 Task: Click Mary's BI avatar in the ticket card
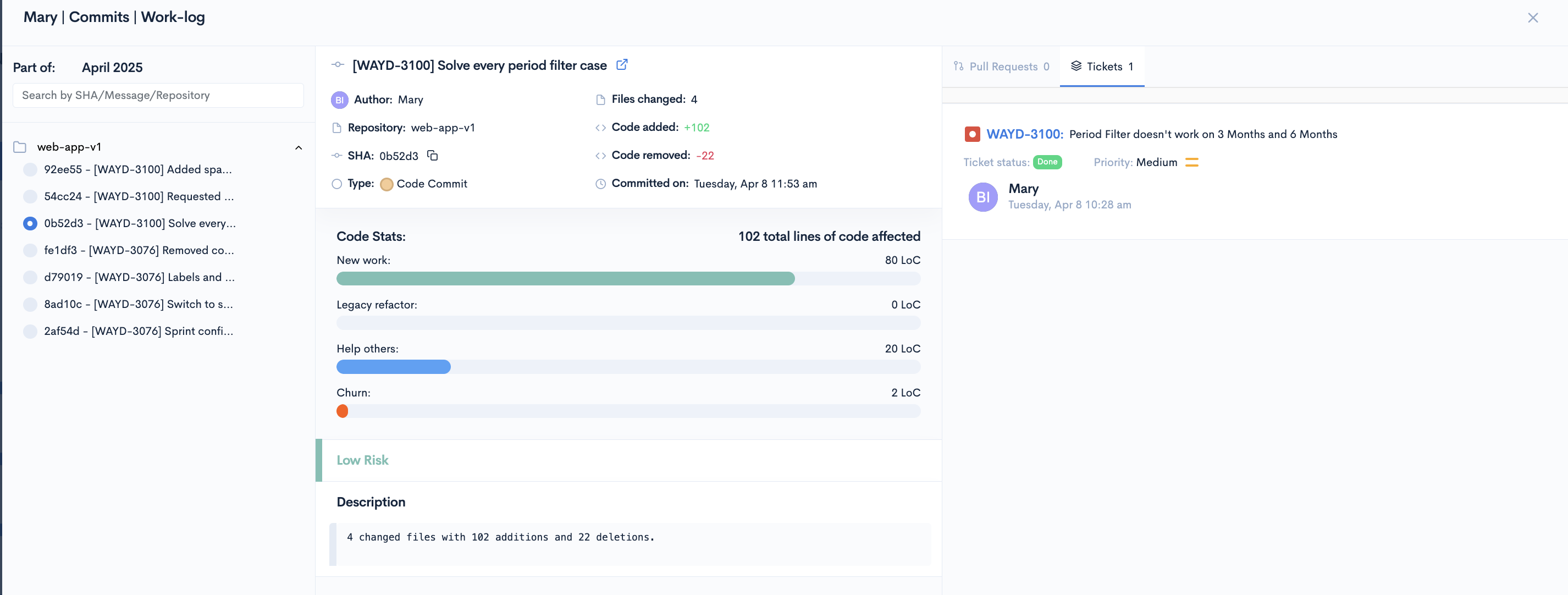coord(982,197)
